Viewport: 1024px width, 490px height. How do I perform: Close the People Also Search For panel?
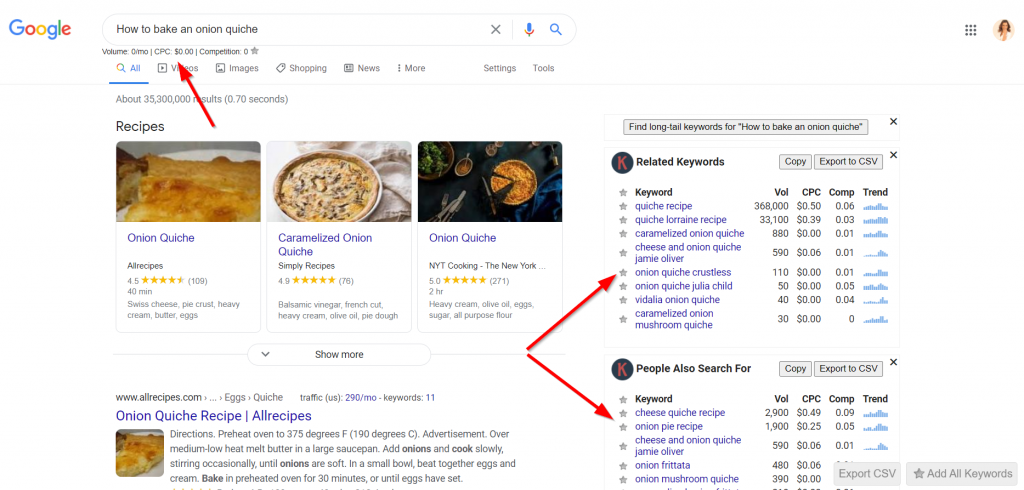[x=893, y=362]
